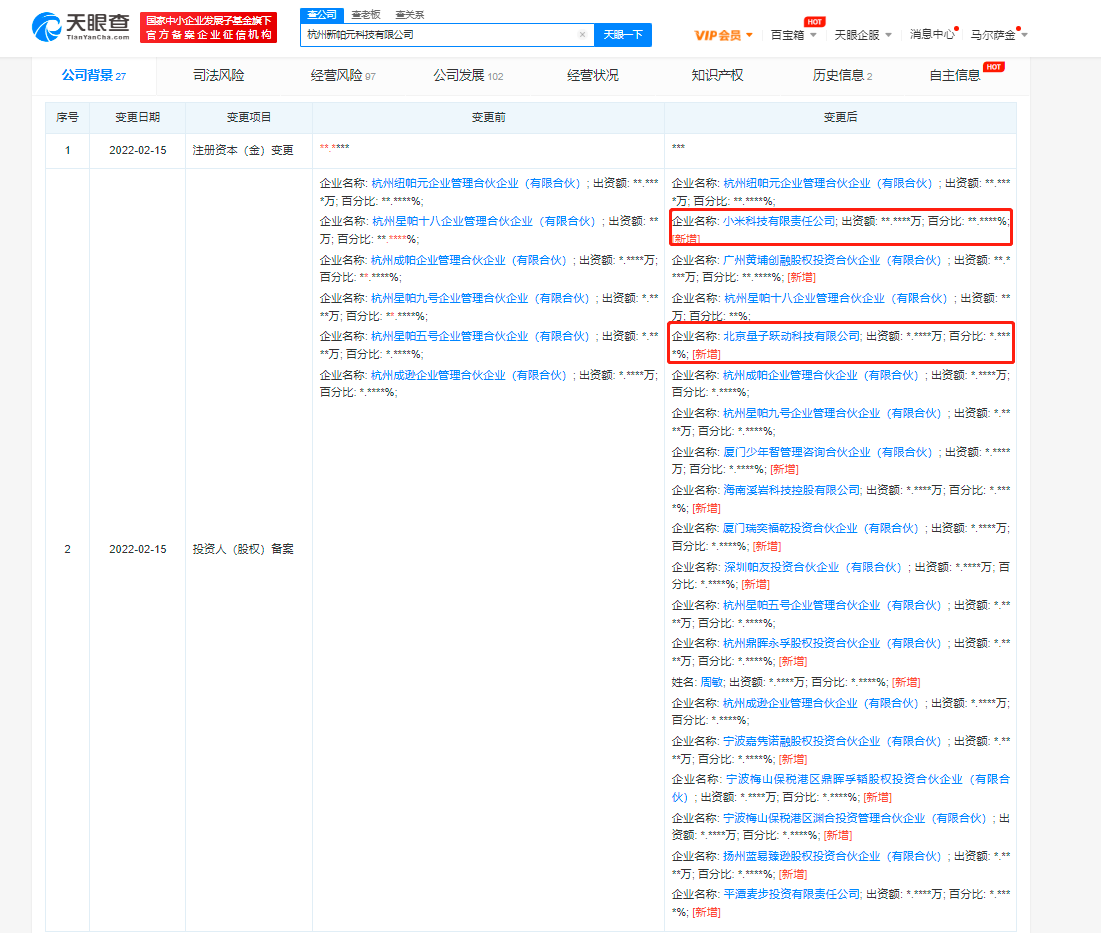
Task: Open 杭州成逊企业管理合伙企业 in 变更前 column
Action: [x=469, y=376]
